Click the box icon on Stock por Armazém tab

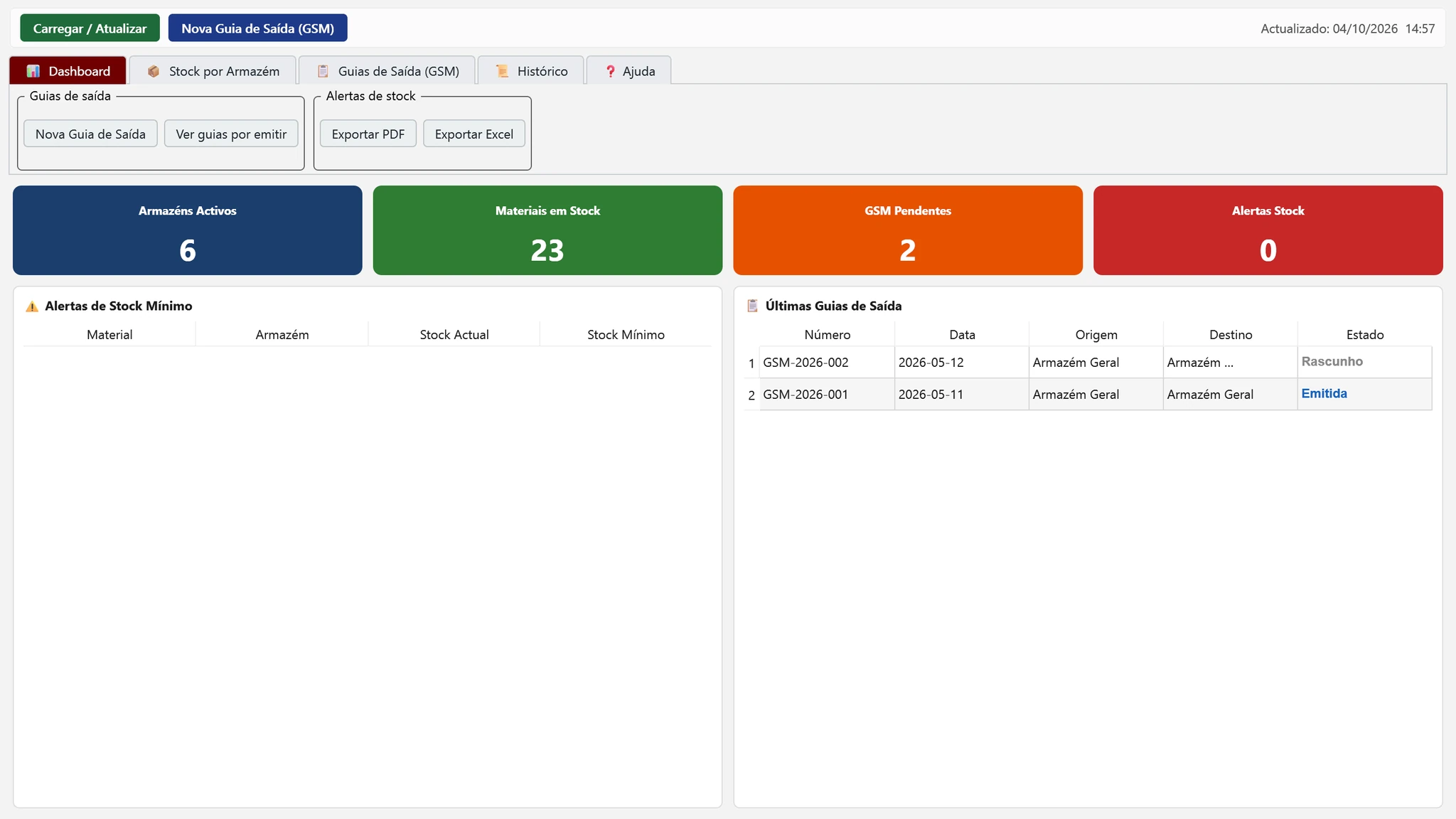tap(153, 71)
